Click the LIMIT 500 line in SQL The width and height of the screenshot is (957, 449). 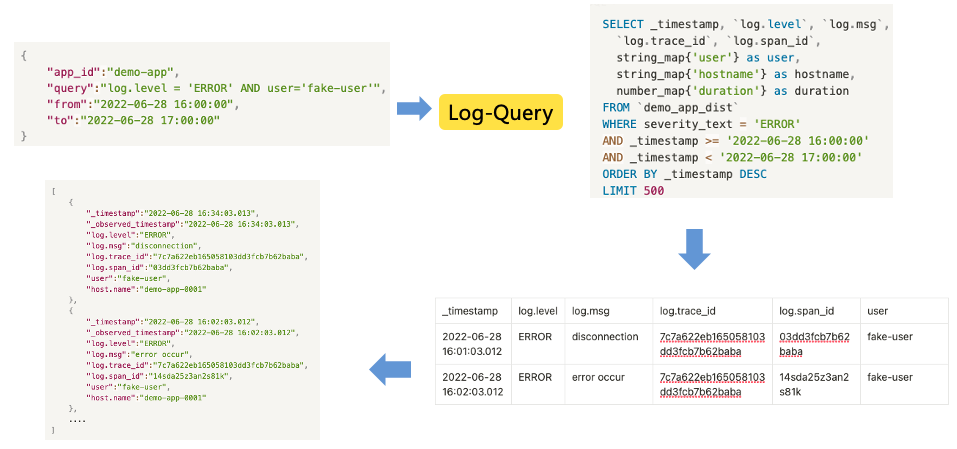tap(632, 190)
